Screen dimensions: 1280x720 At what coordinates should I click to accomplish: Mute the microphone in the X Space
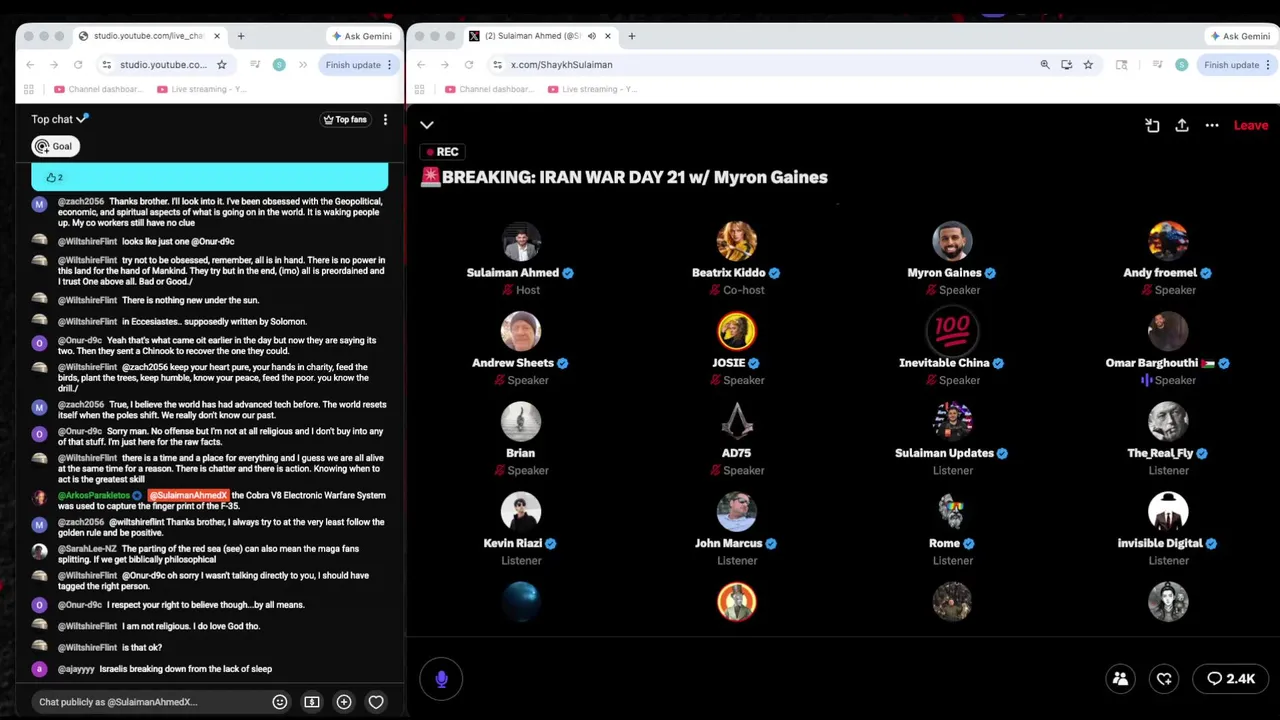[x=441, y=679]
